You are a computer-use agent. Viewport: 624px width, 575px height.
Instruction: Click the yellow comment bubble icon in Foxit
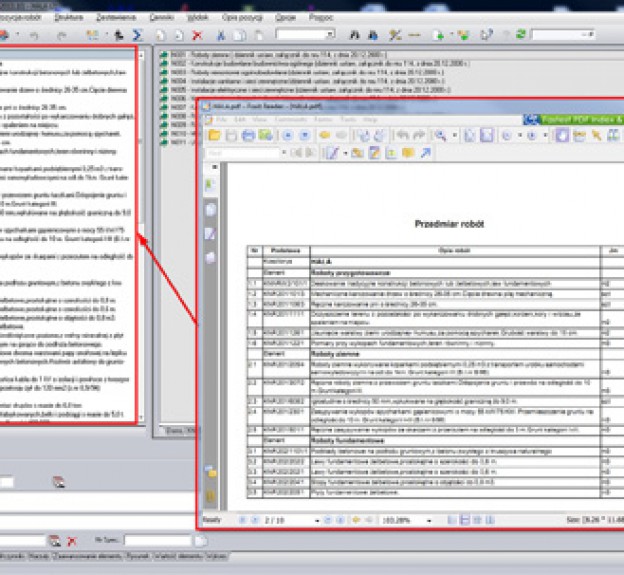[x=408, y=153]
